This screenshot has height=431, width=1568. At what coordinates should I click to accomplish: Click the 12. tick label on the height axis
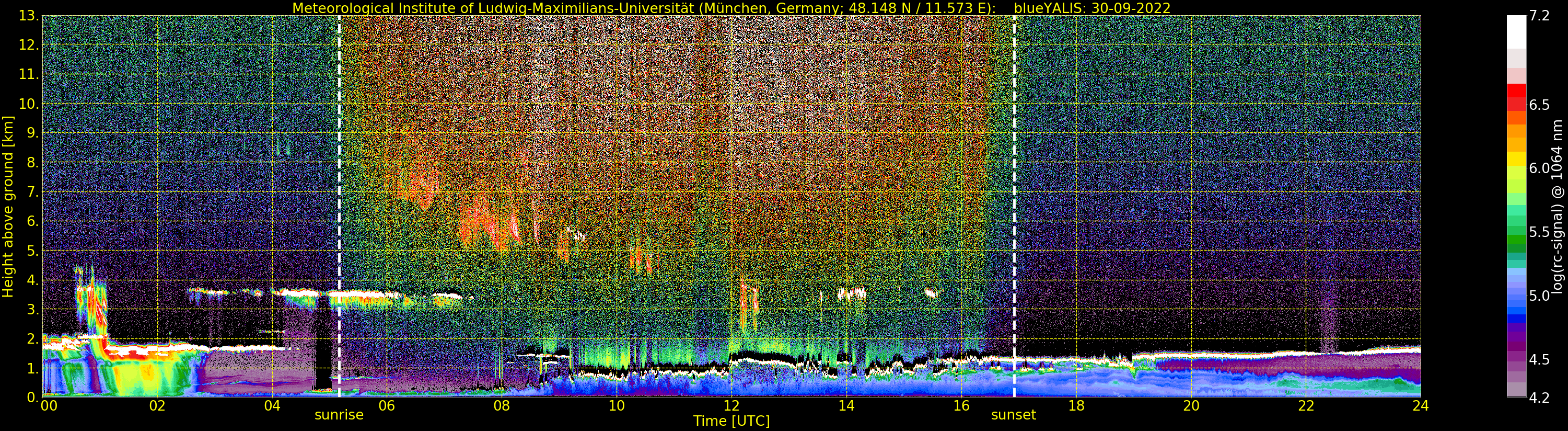[x=29, y=45]
